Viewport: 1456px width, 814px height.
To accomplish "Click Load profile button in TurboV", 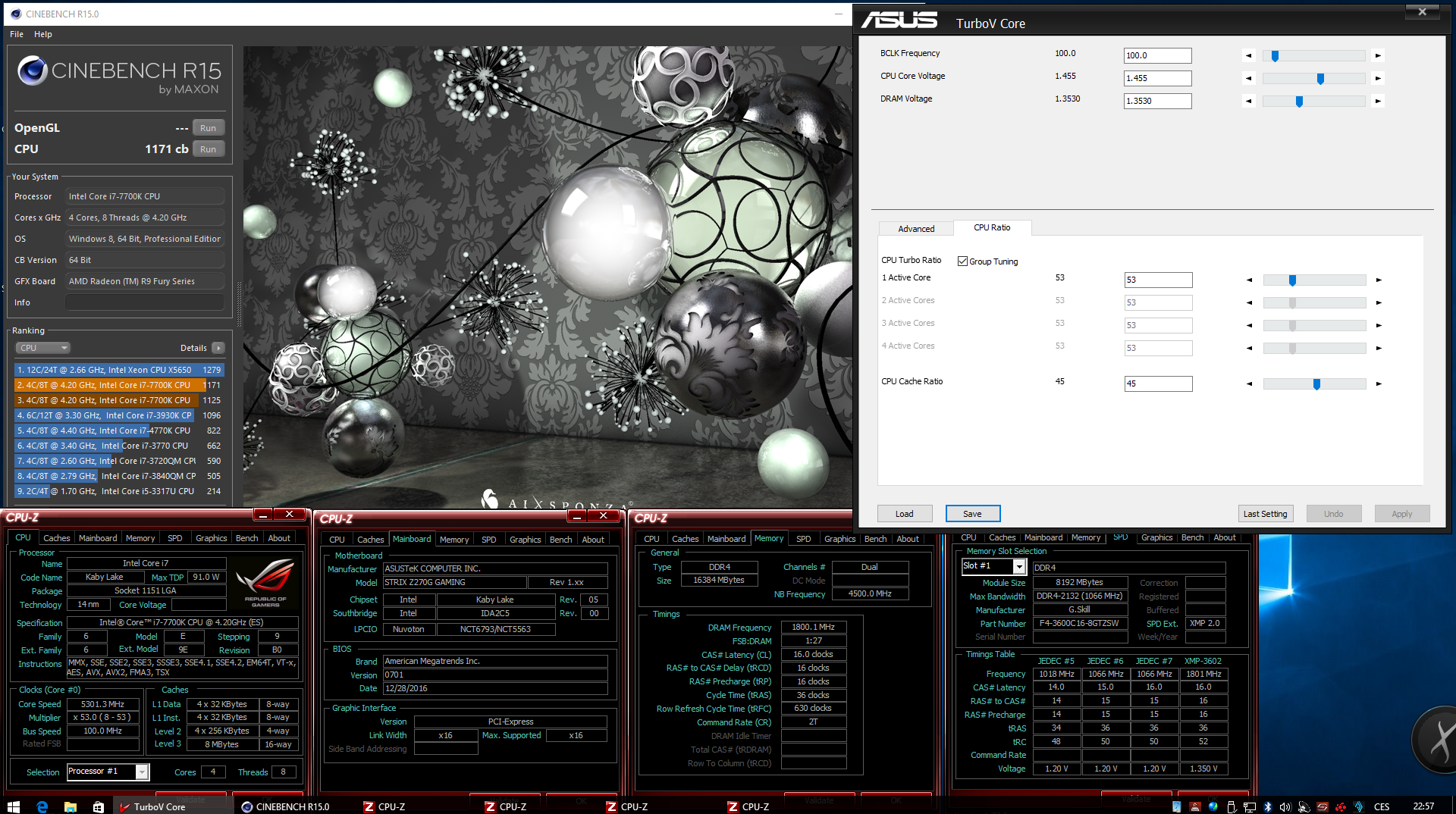I will pos(905,514).
